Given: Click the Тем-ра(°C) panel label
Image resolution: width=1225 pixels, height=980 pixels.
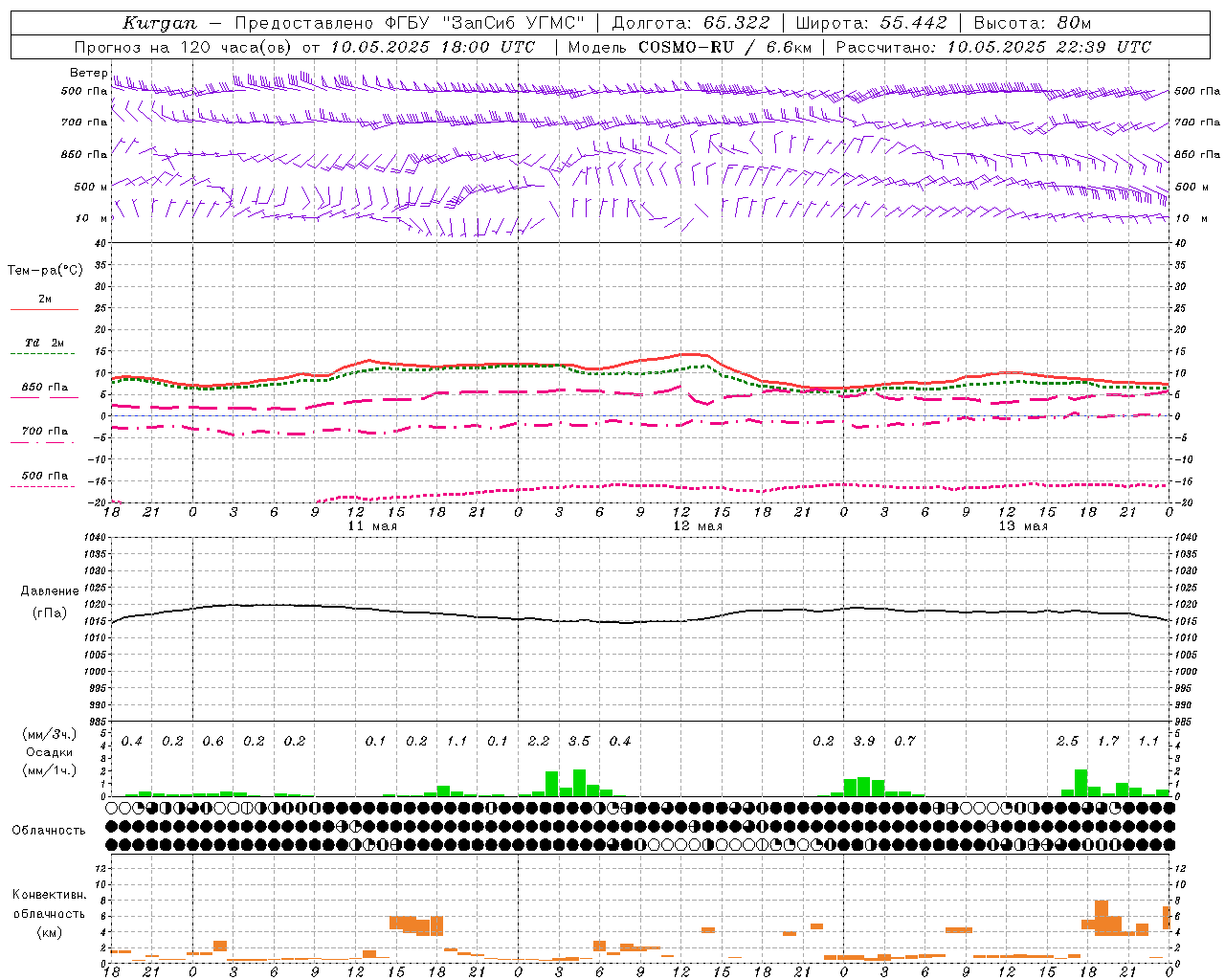Looking at the screenshot, I should coord(45,271).
